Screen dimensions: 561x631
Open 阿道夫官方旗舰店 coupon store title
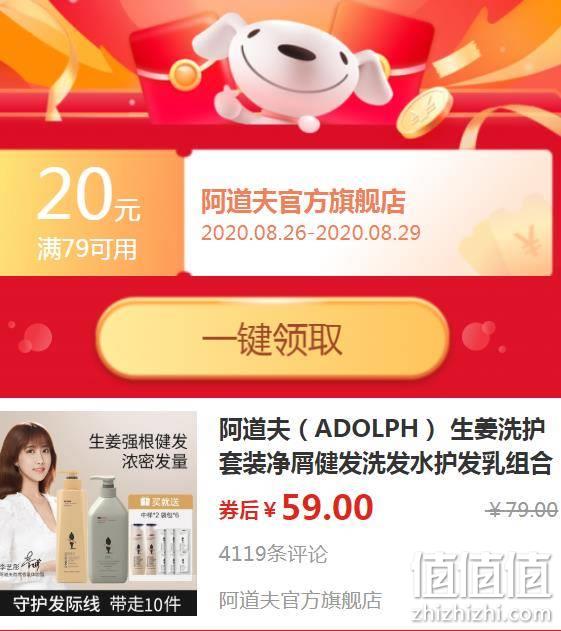click(x=303, y=201)
